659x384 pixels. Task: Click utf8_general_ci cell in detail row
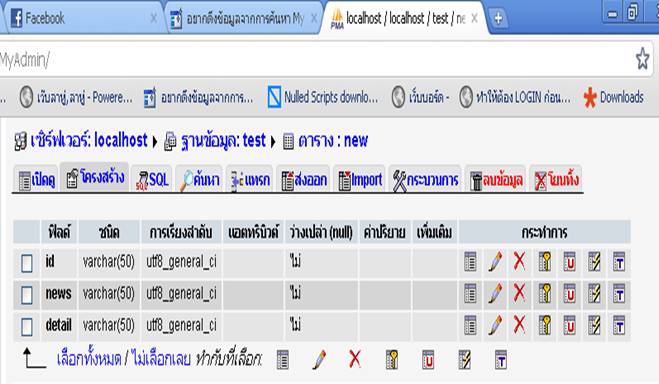pyautogui.click(x=181, y=326)
